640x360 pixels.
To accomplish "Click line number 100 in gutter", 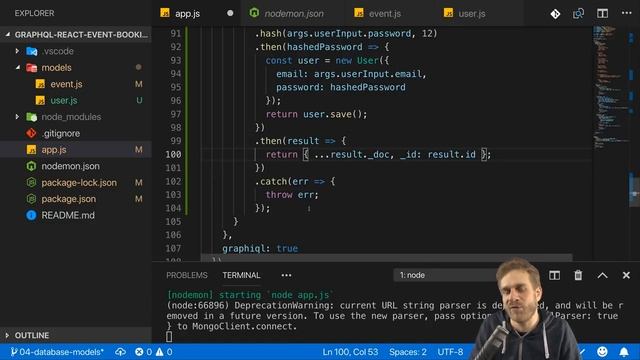I will pyautogui.click(x=173, y=154).
